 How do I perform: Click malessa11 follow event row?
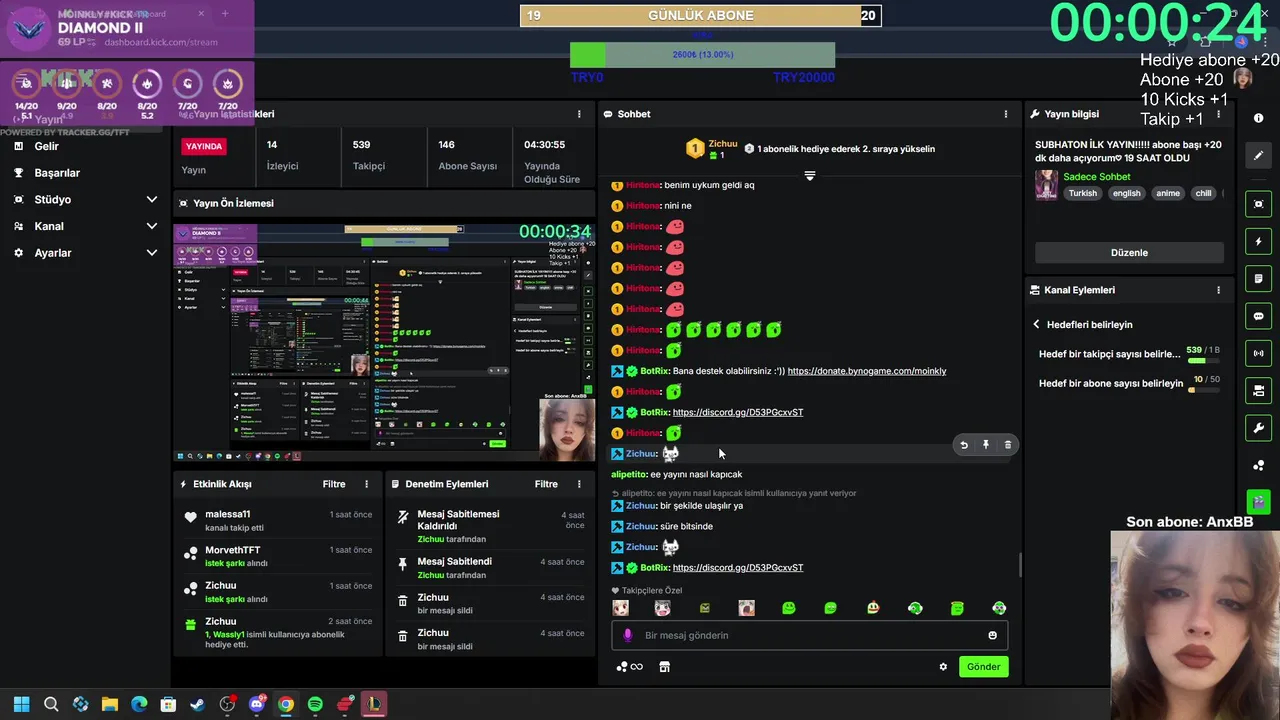[278, 521]
